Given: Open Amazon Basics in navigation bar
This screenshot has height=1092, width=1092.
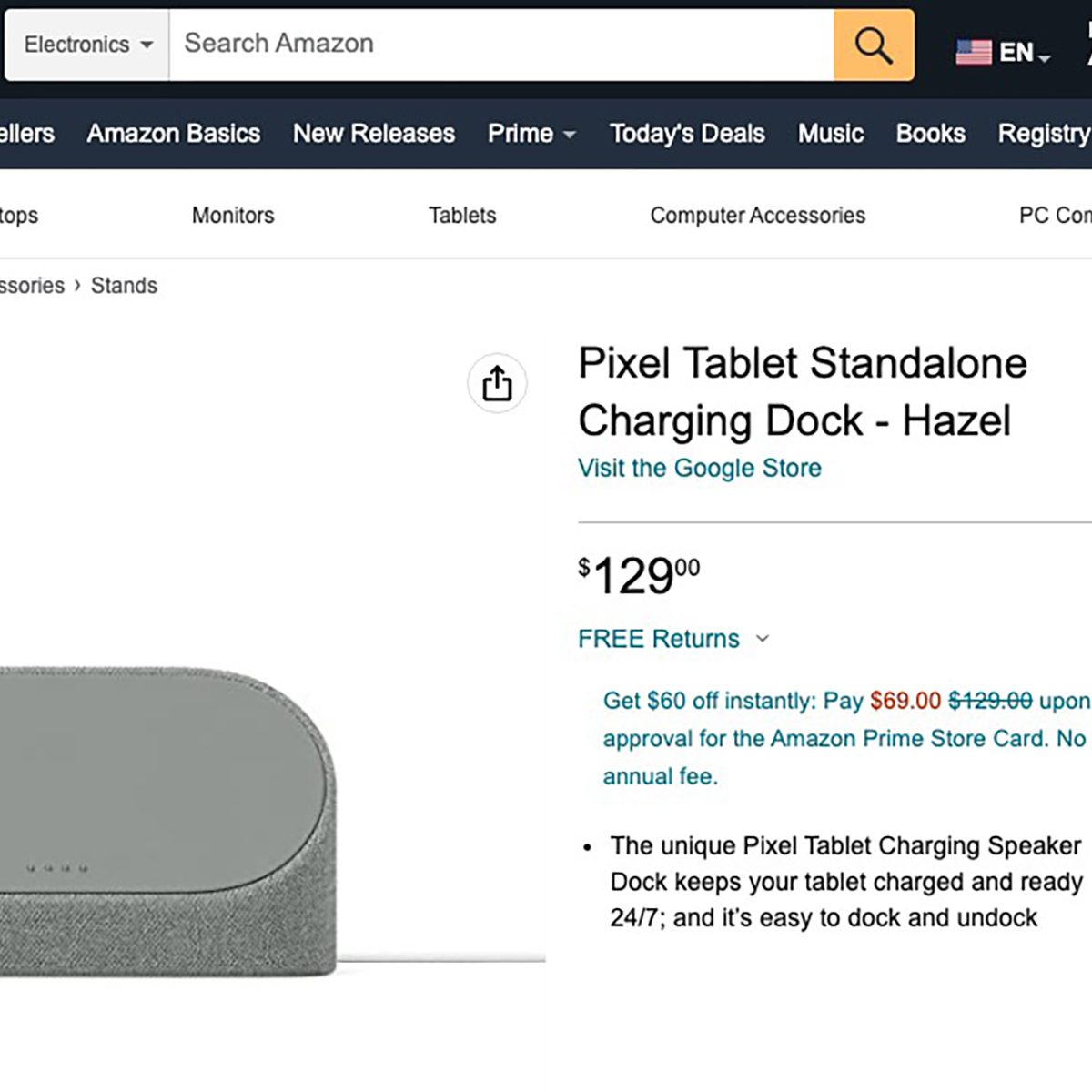Looking at the screenshot, I should 174,134.
